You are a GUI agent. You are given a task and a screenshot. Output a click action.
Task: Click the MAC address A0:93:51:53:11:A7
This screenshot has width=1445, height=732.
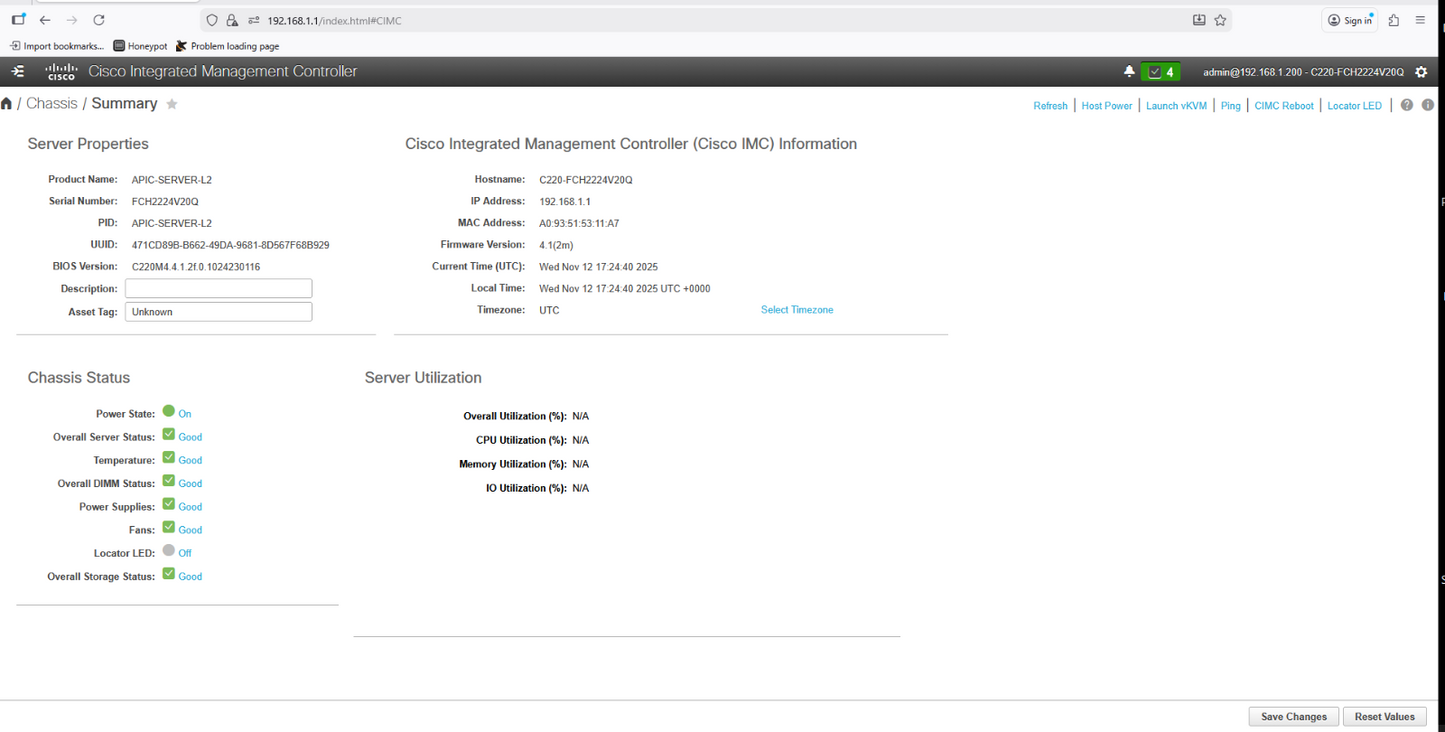coord(579,224)
